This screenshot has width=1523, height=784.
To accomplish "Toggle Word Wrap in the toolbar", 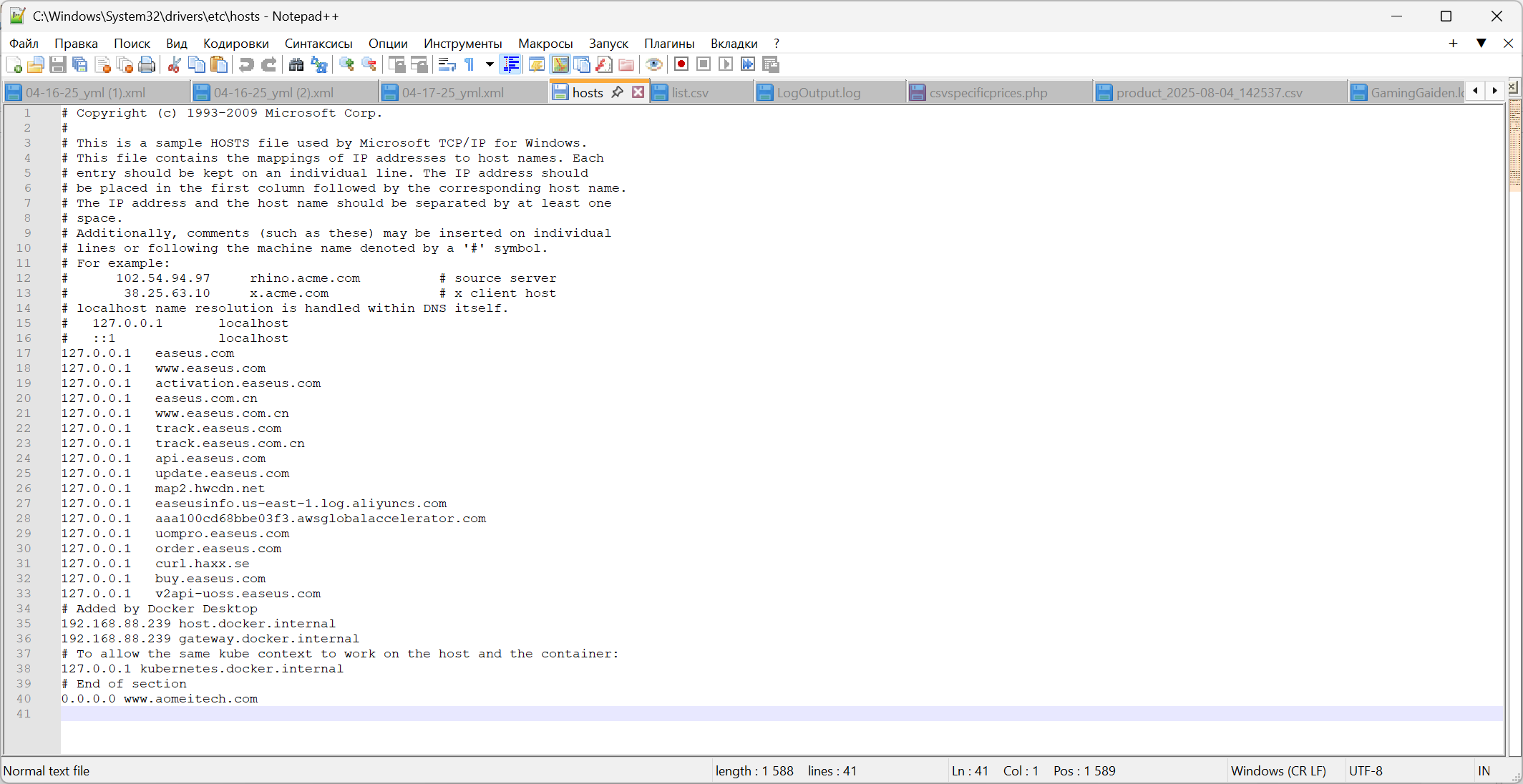I will 447,65.
